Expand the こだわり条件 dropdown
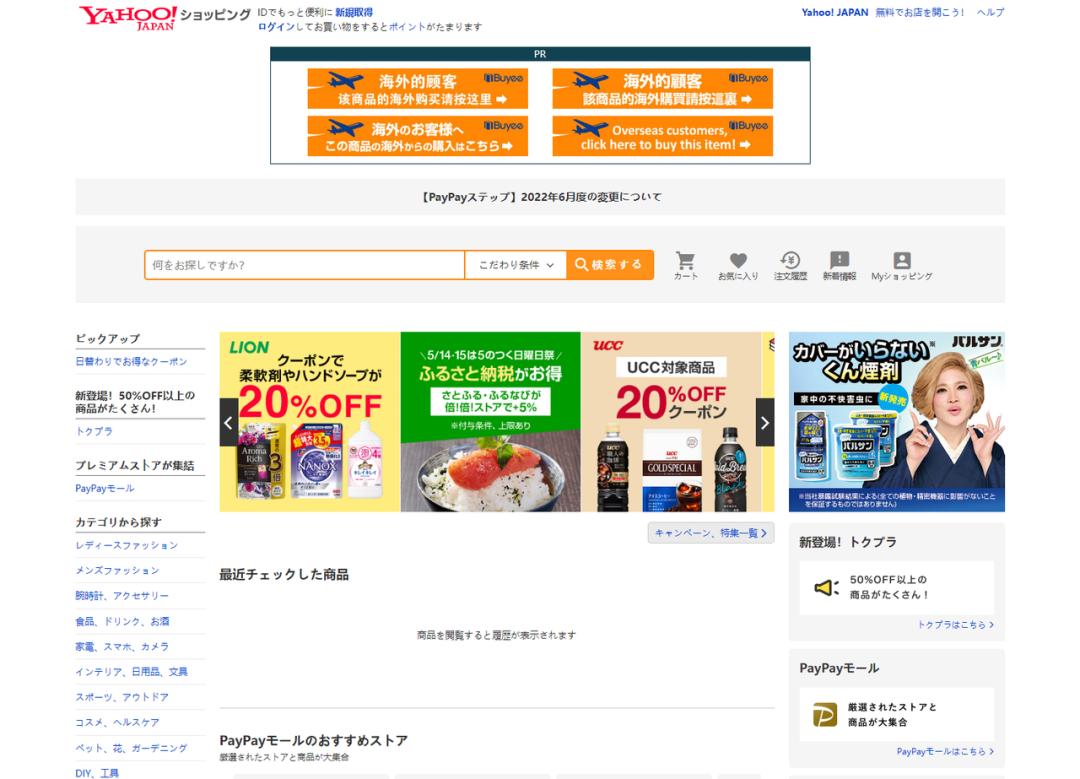 click(516, 265)
